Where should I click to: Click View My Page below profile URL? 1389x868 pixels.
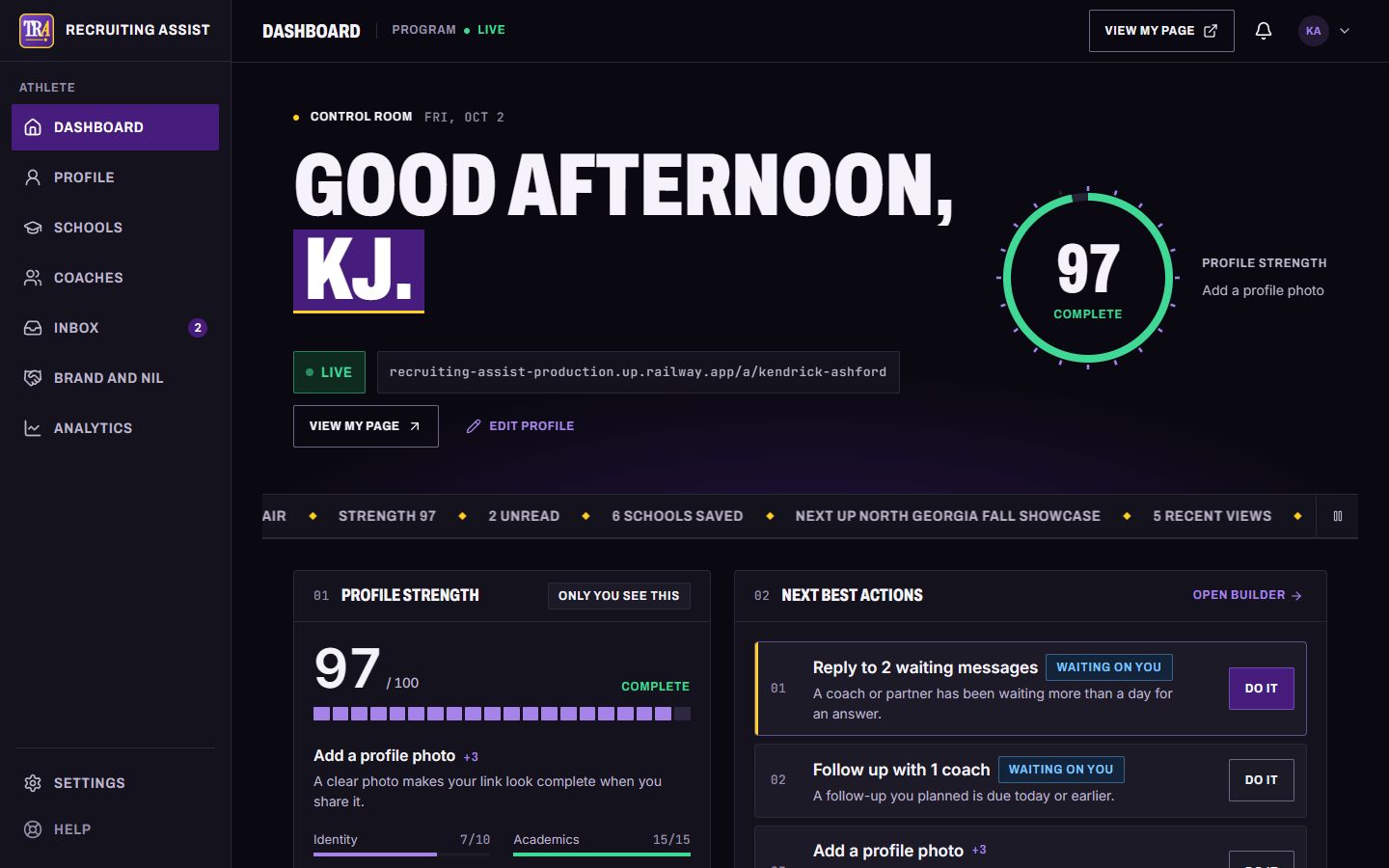click(366, 426)
